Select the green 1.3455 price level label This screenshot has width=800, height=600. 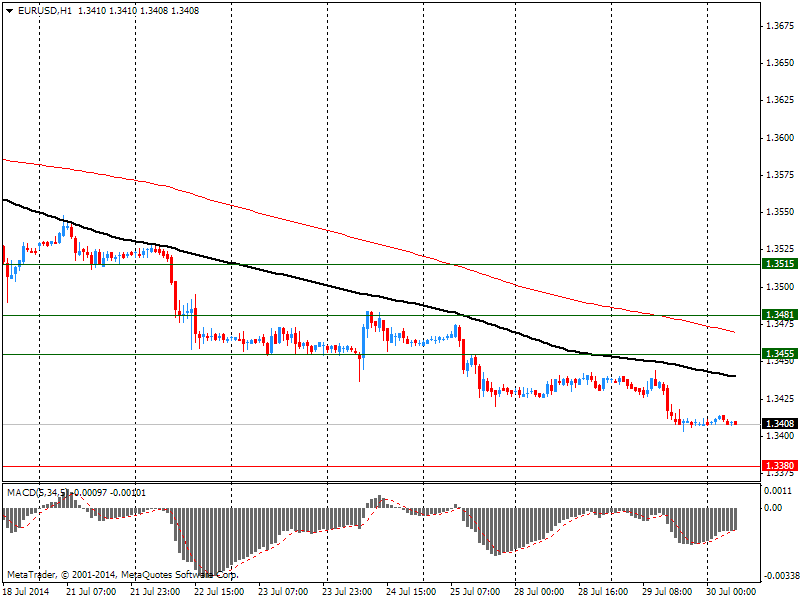(x=780, y=354)
